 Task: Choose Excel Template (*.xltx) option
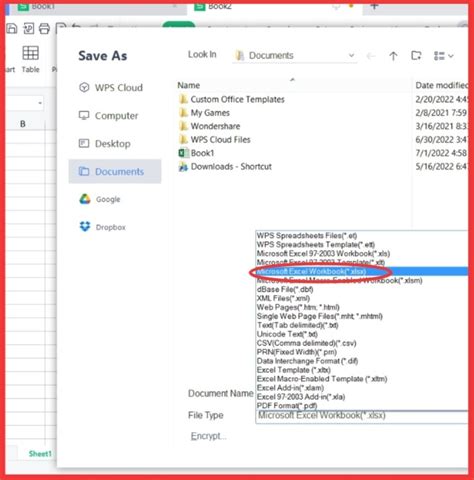click(362, 370)
